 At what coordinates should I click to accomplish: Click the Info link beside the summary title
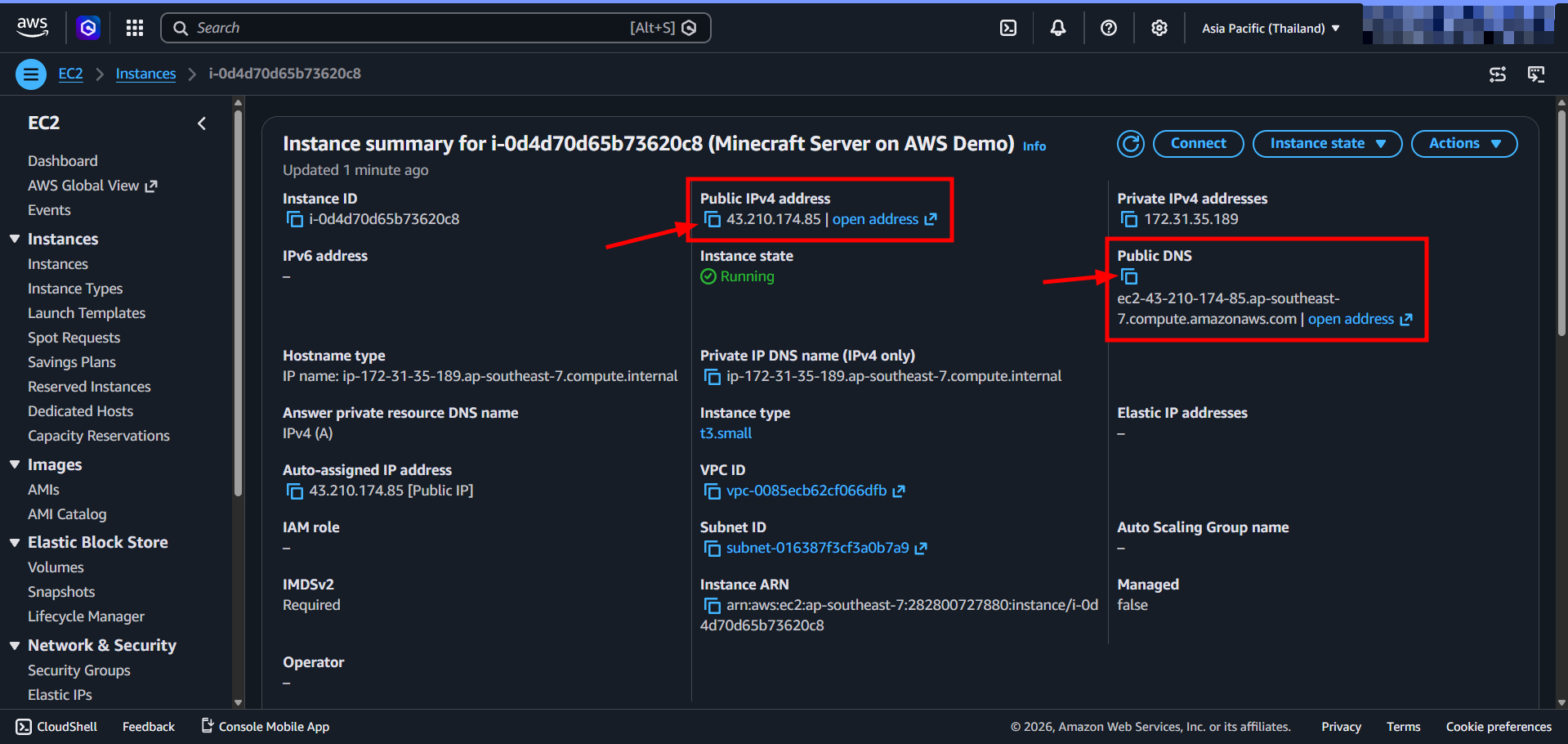(1034, 146)
